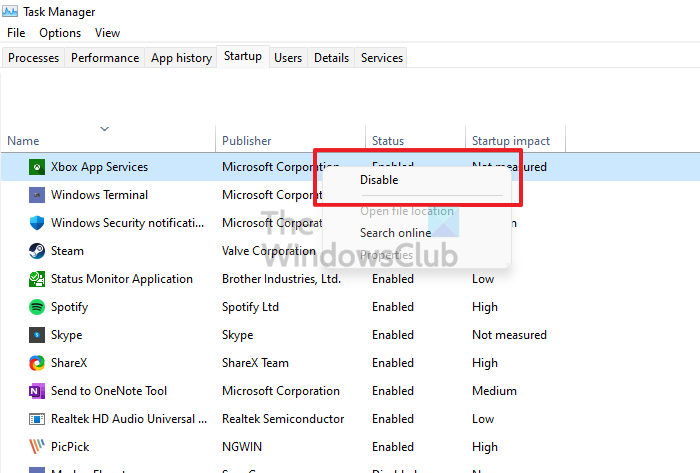Click the Windows Security shield icon
The width and height of the screenshot is (700, 473).
[x=37, y=223]
